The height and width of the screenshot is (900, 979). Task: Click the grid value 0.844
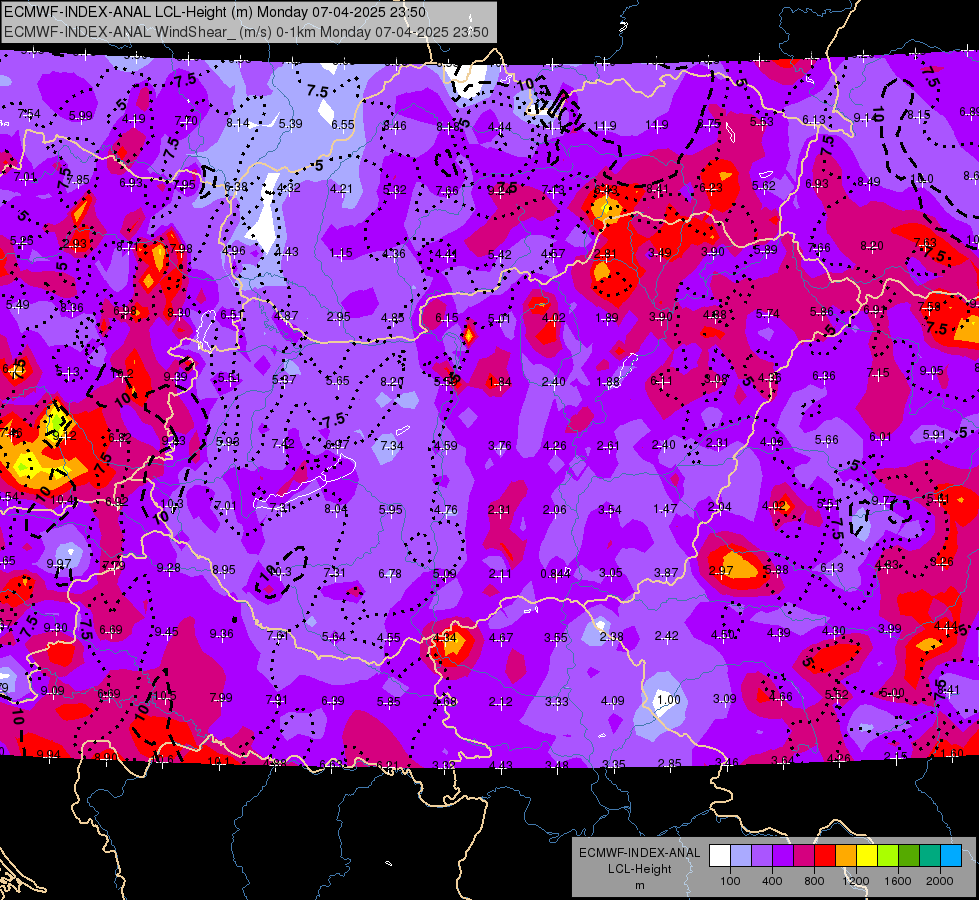tap(555, 573)
